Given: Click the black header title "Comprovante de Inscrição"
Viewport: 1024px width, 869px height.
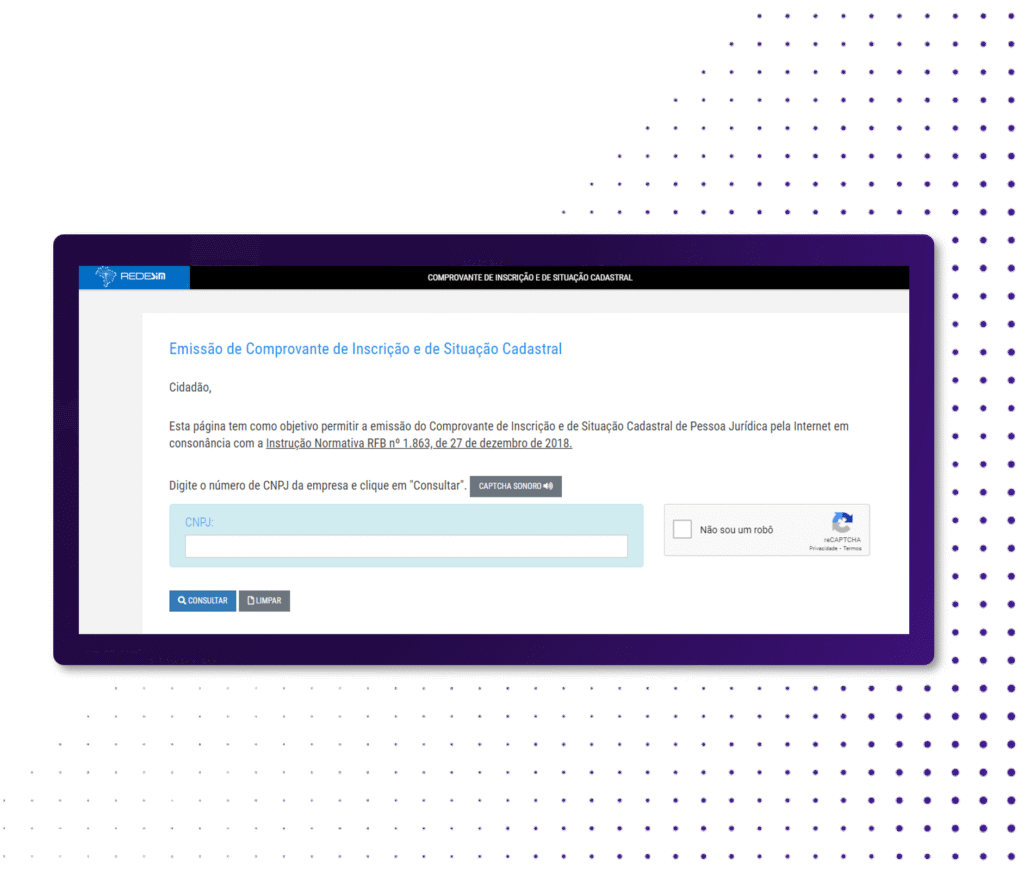Looking at the screenshot, I should pyautogui.click(x=530, y=277).
